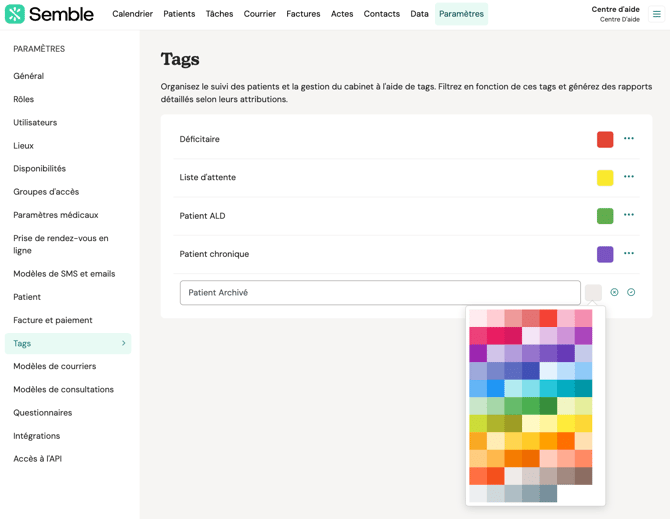Click the Semble logo icon

[15, 14]
